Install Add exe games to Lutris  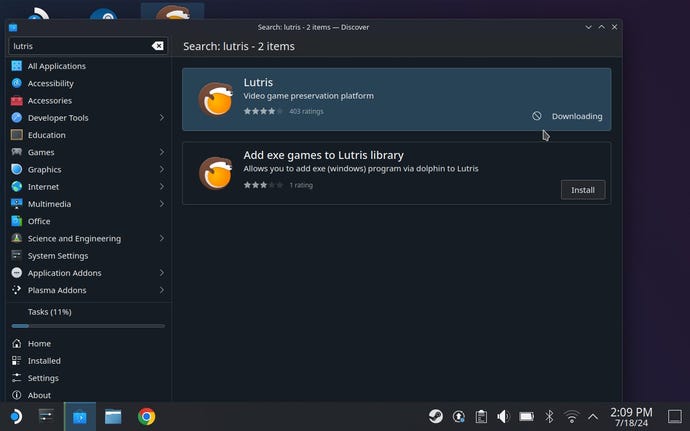click(582, 189)
